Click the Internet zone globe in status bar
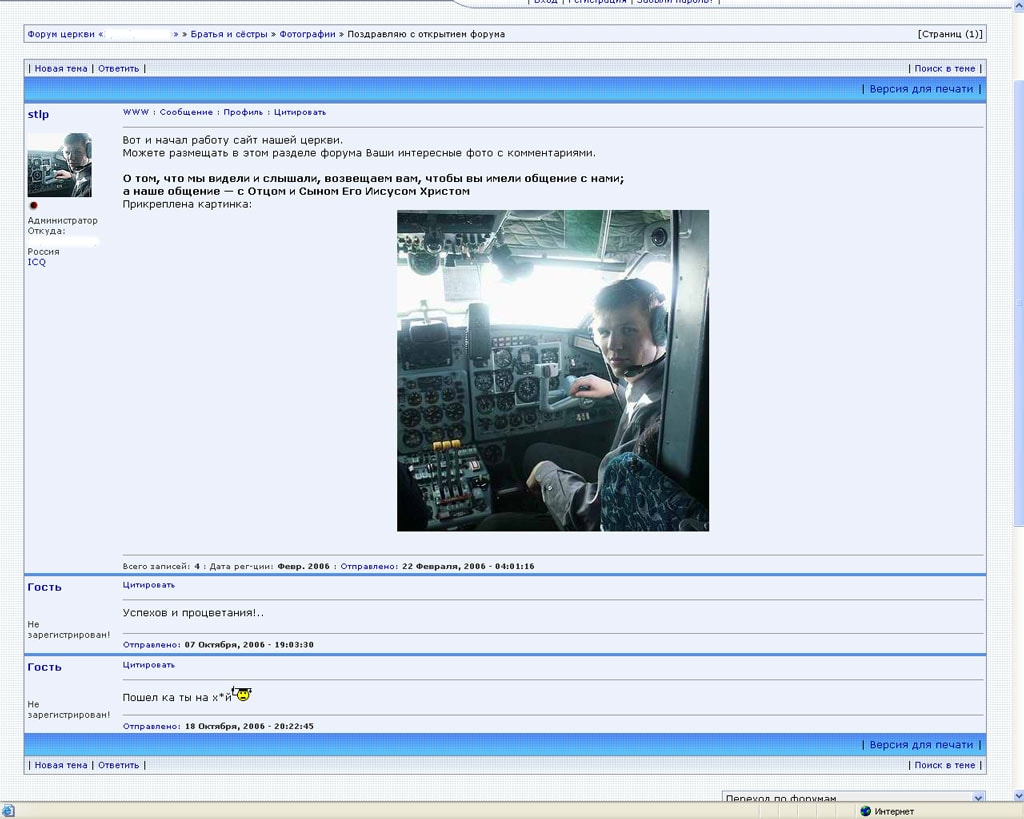Viewport: 1024px width, 819px height. point(866,811)
